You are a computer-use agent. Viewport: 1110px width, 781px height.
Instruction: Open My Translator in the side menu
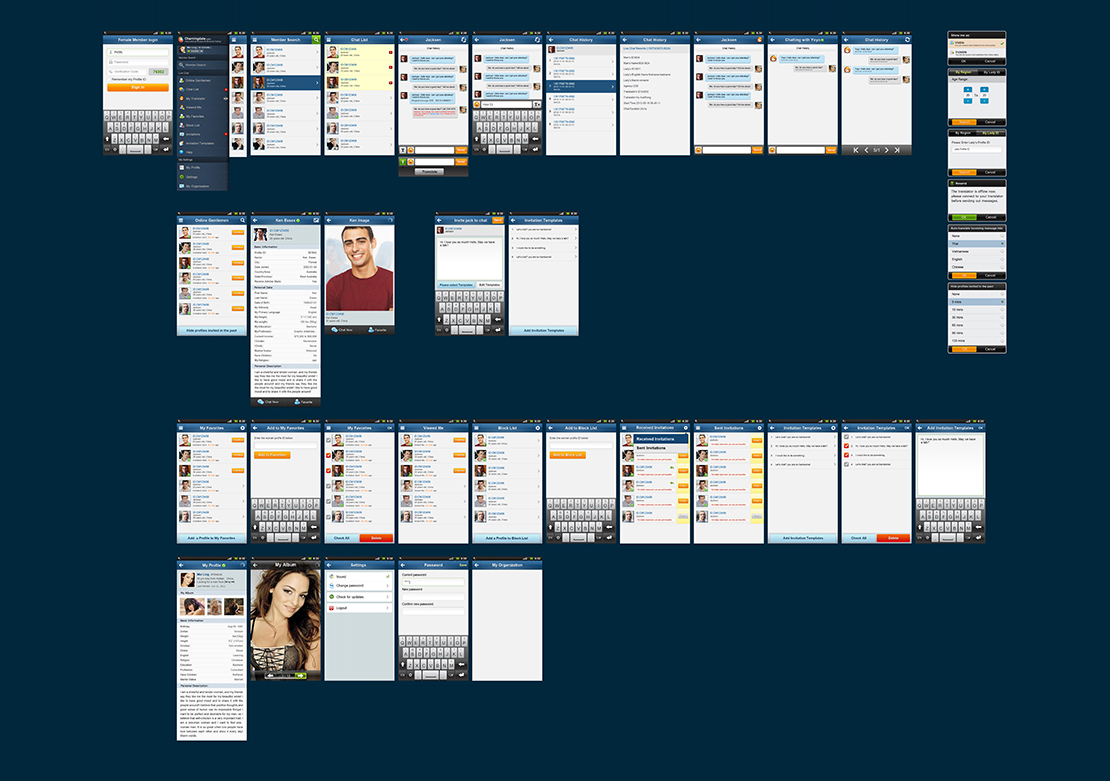pyautogui.click(x=202, y=98)
